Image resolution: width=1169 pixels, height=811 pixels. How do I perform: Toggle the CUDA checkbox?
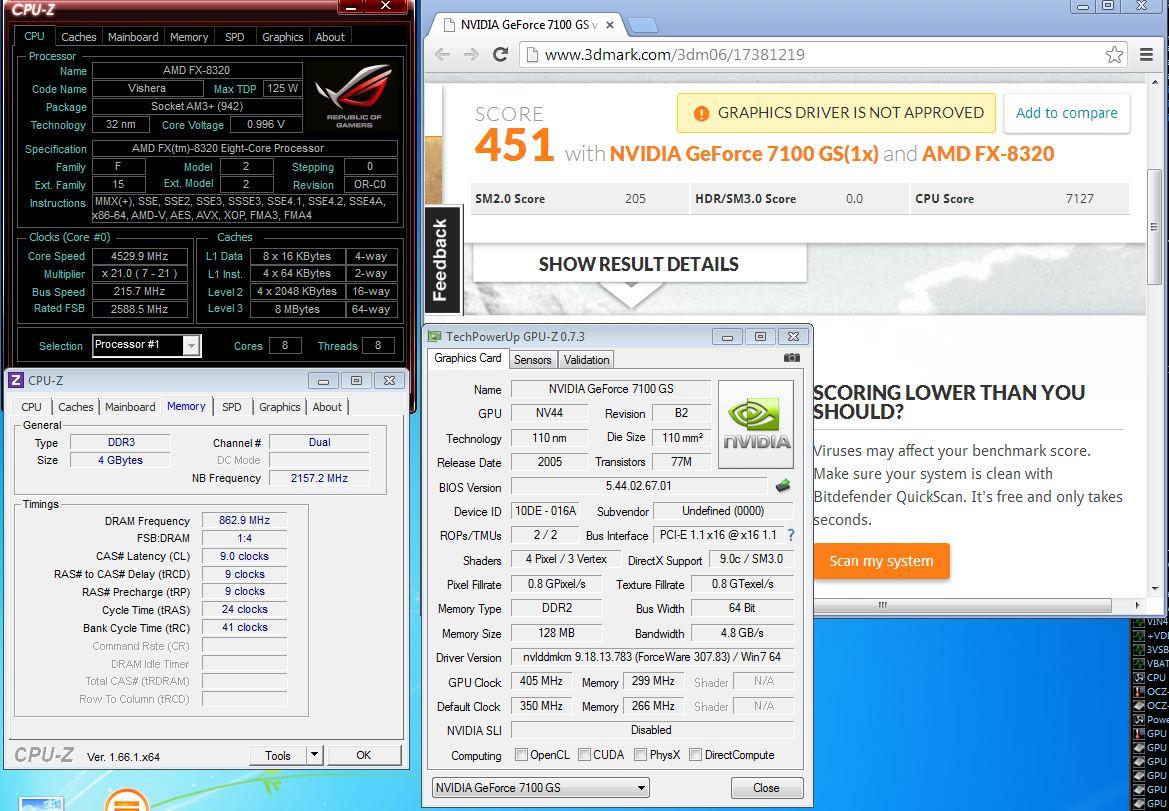584,754
